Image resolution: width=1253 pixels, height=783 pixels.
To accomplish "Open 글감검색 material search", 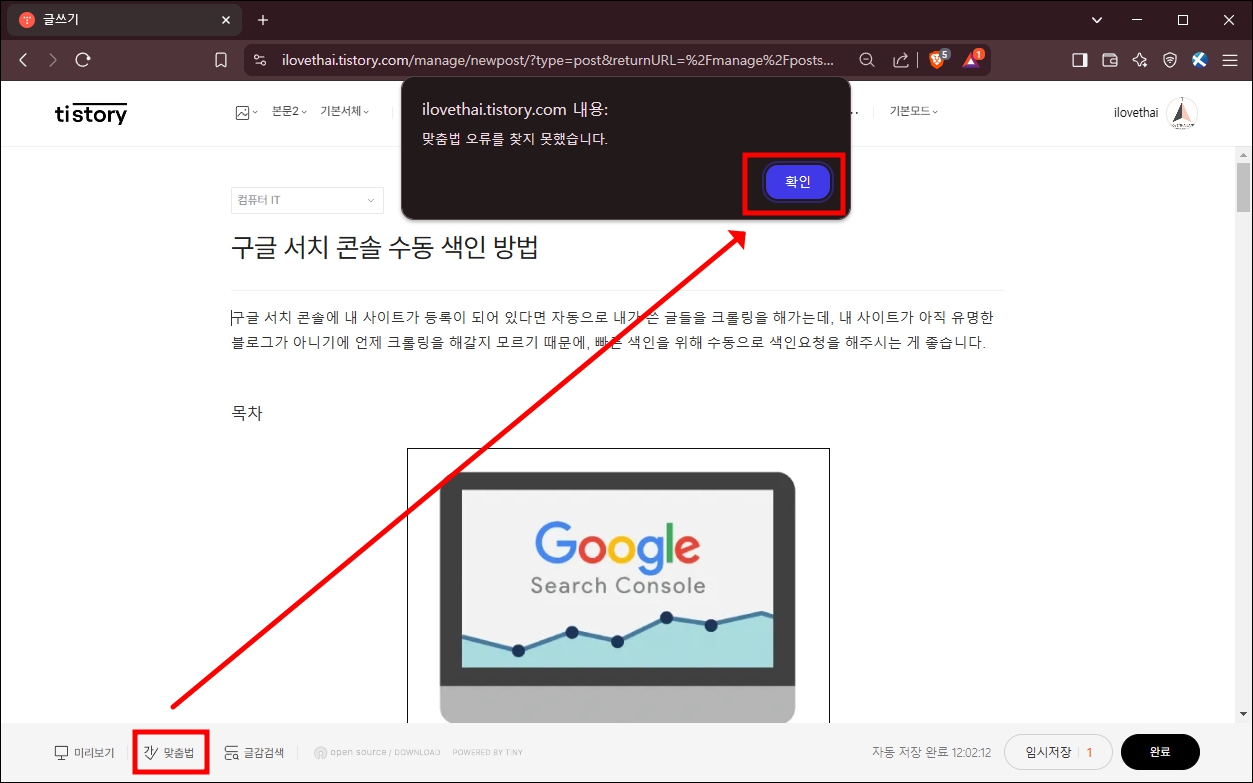I will tap(254, 752).
